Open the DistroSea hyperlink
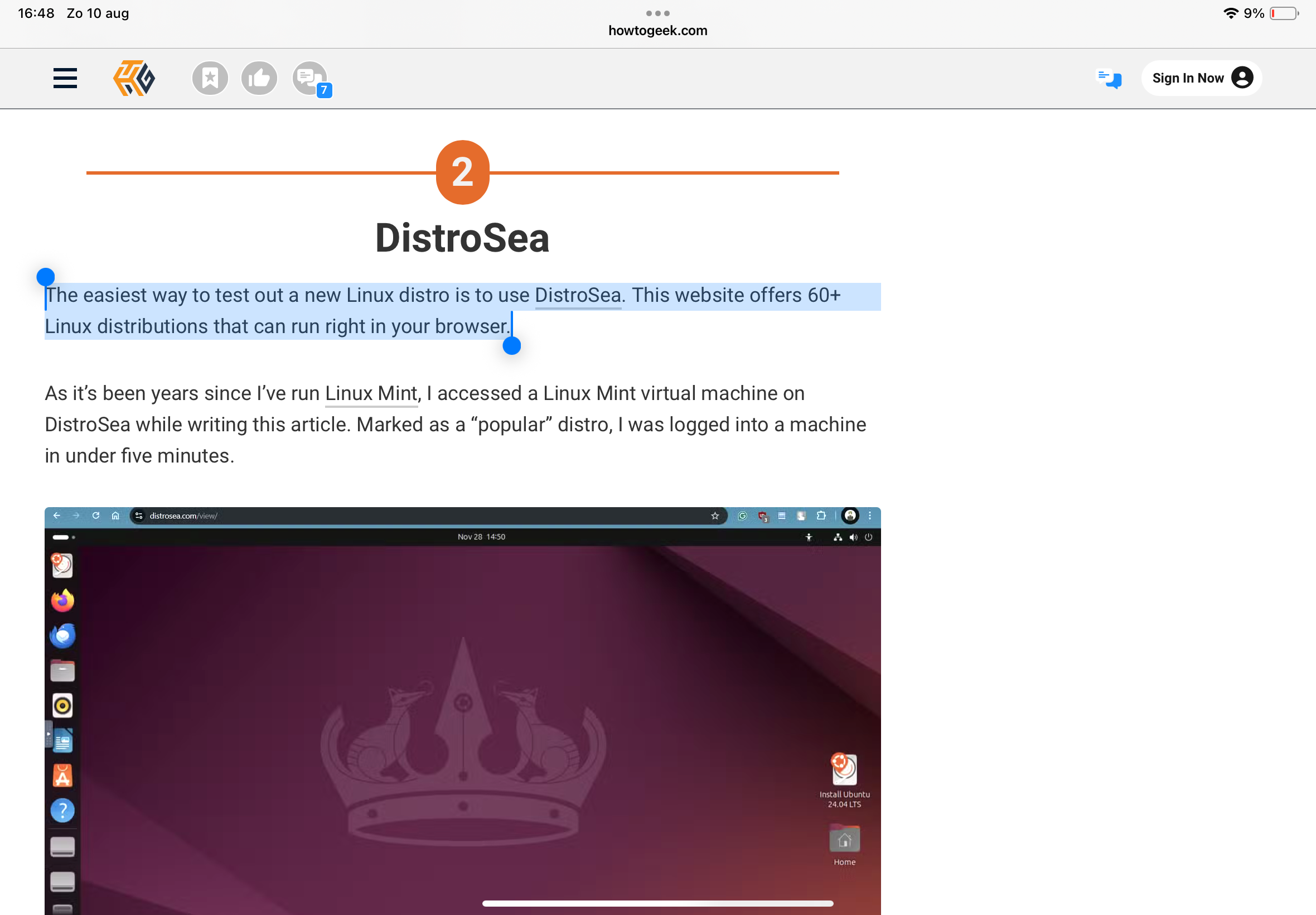Viewport: 1316px width, 915px height. (x=578, y=295)
